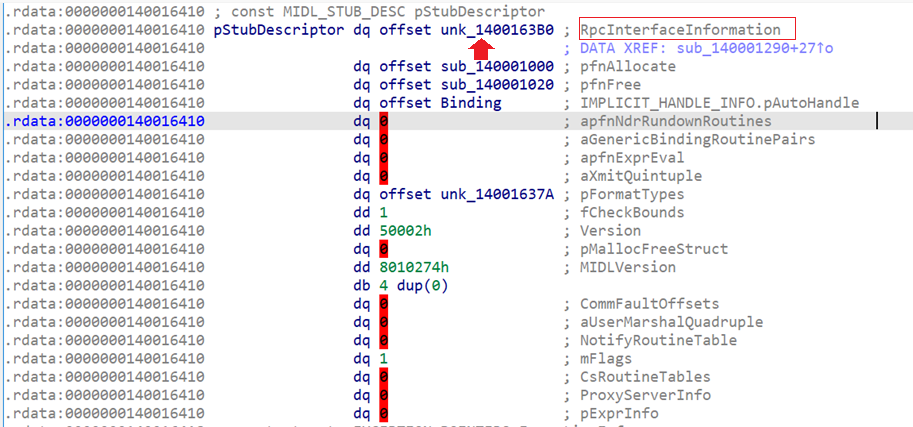
Task: Click the red zero beside apfnNdrRundownRoutines
Action: [384, 121]
